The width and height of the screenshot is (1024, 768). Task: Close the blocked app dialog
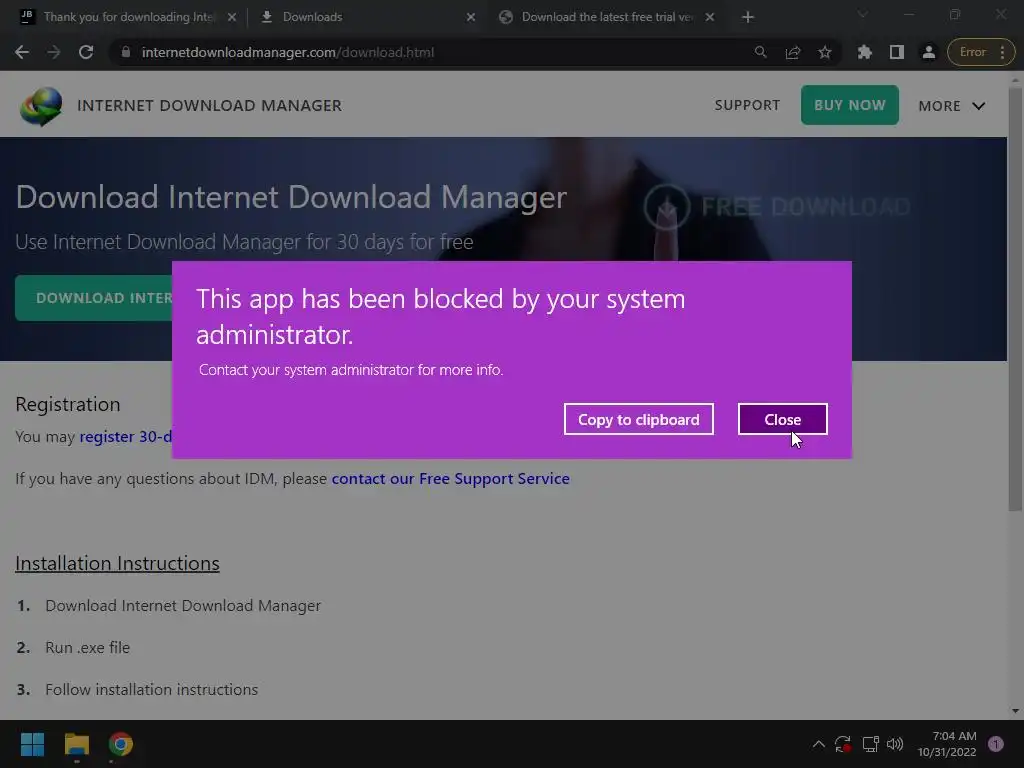(x=782, y=419)
